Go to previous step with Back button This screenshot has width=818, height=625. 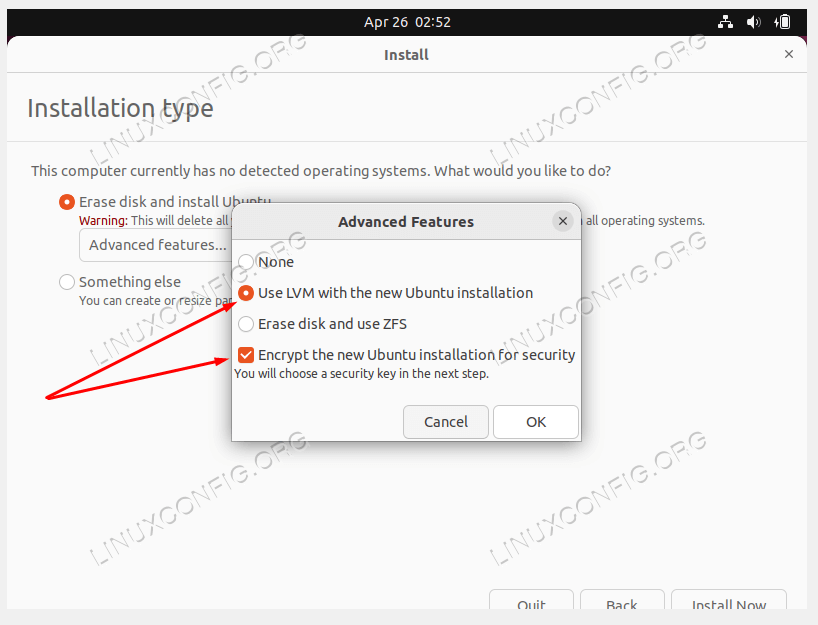click(x=622, y=600)
